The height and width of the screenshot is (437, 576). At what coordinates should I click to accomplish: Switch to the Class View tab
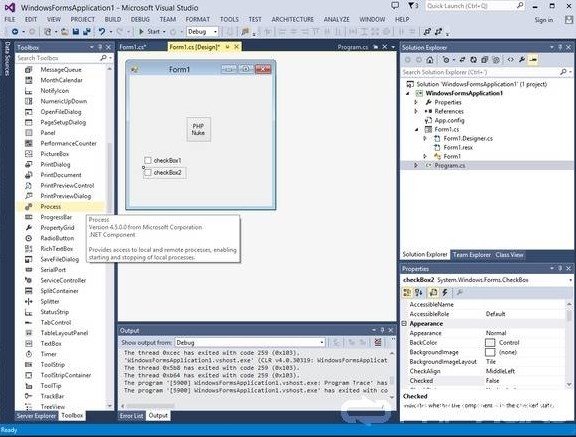click(509, 255)
